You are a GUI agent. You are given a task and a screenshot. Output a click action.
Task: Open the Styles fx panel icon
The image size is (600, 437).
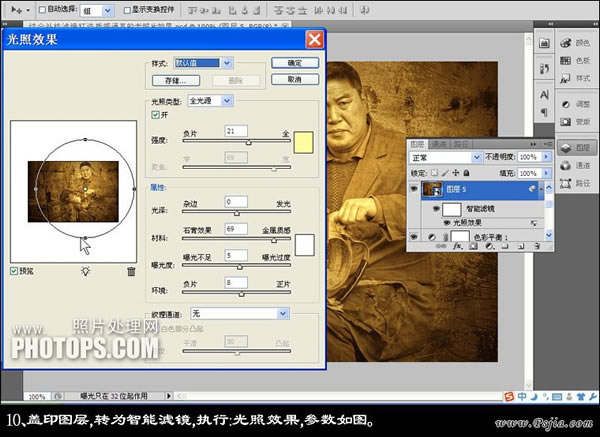click(566, 78)
